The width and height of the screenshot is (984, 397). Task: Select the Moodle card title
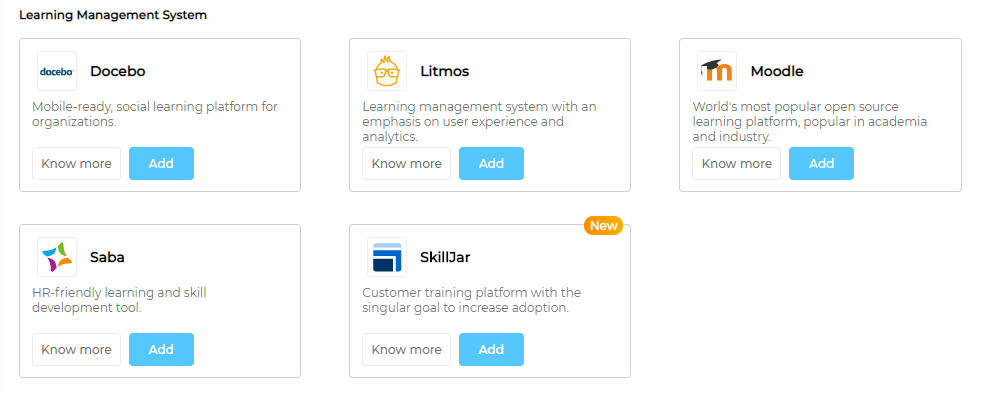pos(777,71)
